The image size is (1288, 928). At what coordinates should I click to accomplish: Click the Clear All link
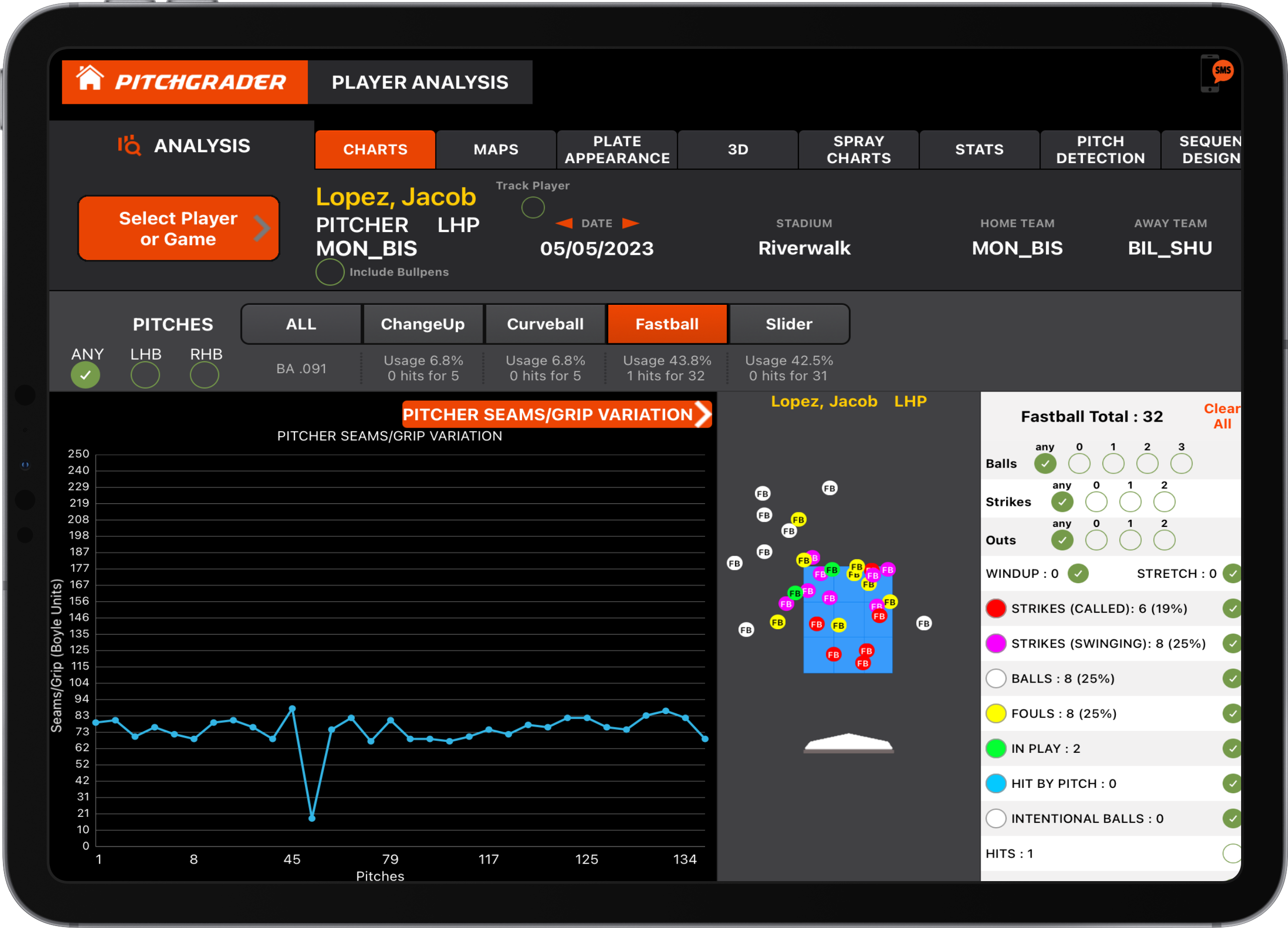pyautogui.click(x=1222, y=416)
